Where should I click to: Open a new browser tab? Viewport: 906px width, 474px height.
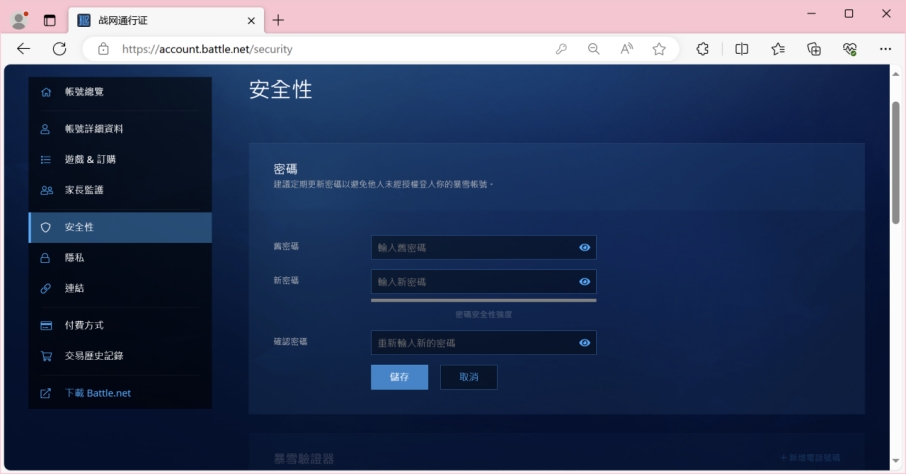pos(278,20)
